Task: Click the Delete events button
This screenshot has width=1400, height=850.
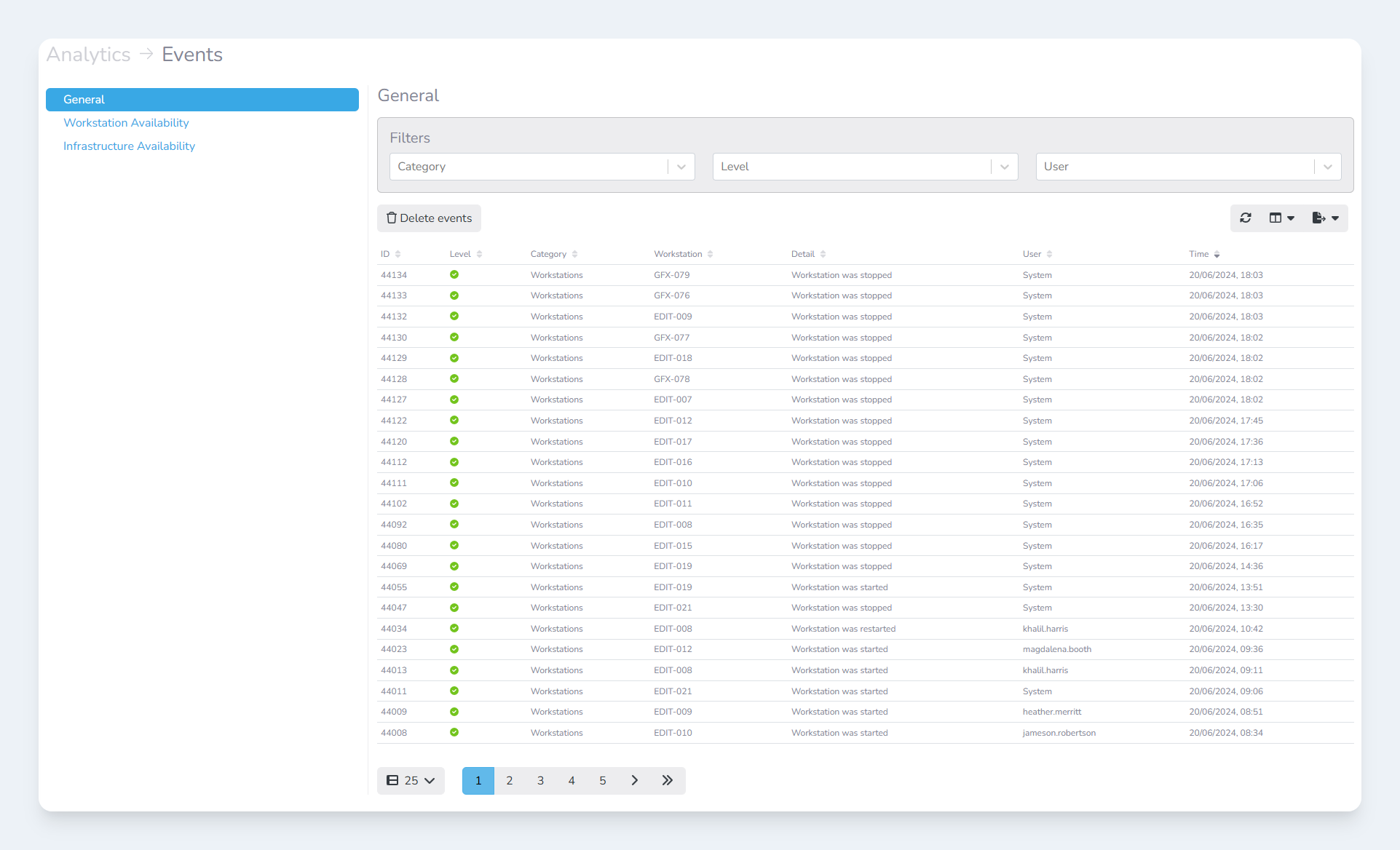Action: (429, 218)
